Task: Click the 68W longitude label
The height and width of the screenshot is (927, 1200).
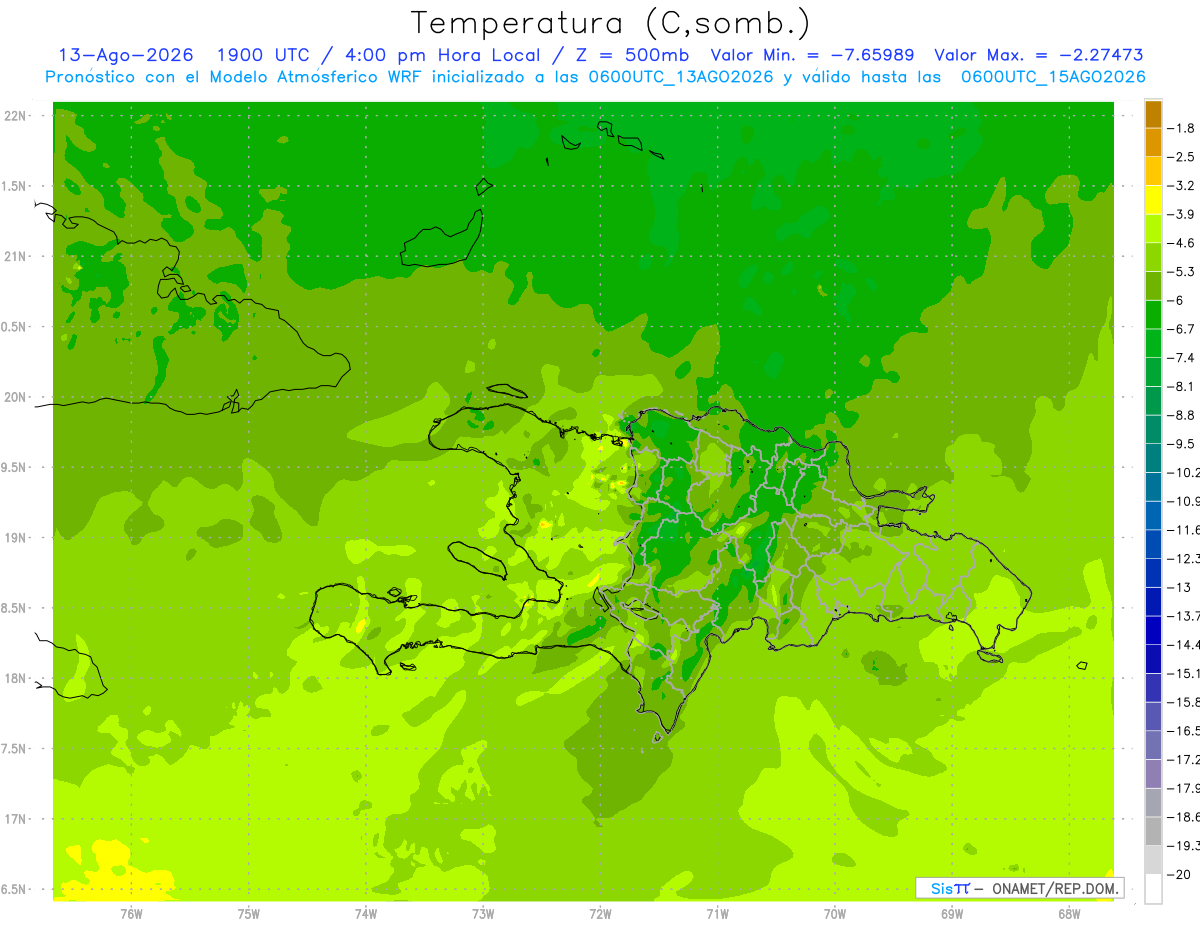Action: pyautogui.click(x=1069, y=914)
